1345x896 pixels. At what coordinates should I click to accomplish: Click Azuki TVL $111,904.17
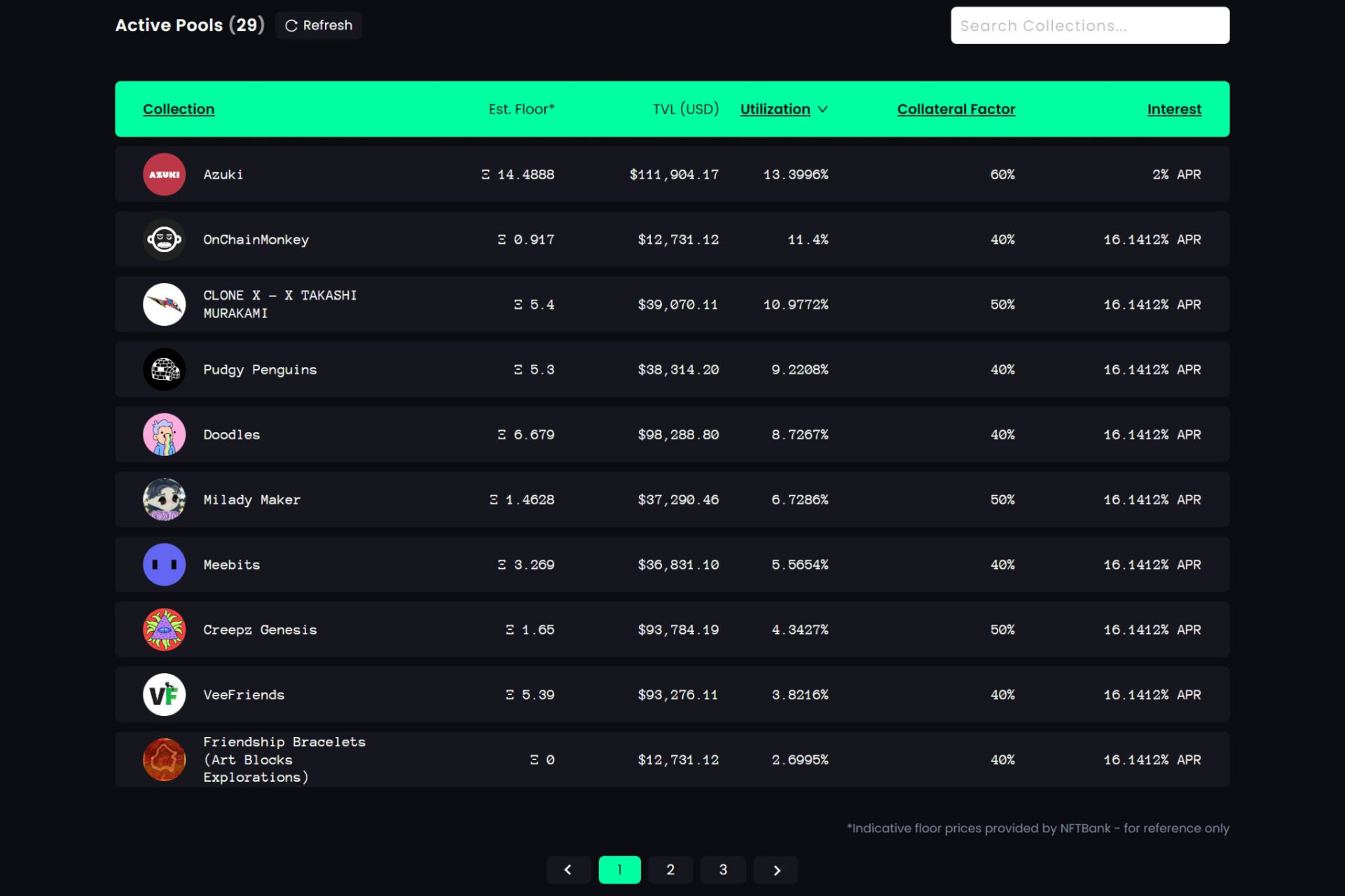[x=674, y=174]
